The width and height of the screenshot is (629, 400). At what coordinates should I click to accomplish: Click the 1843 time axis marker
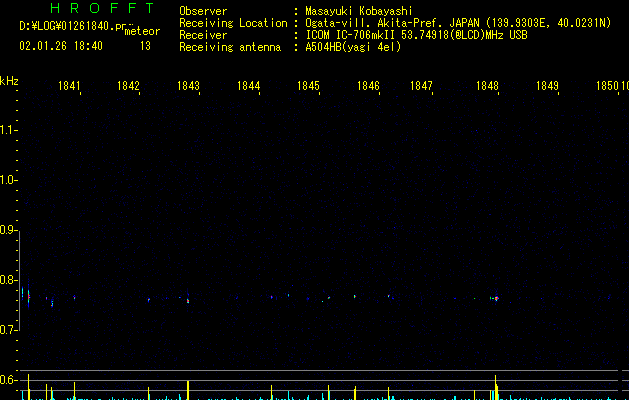pos(188,86)
